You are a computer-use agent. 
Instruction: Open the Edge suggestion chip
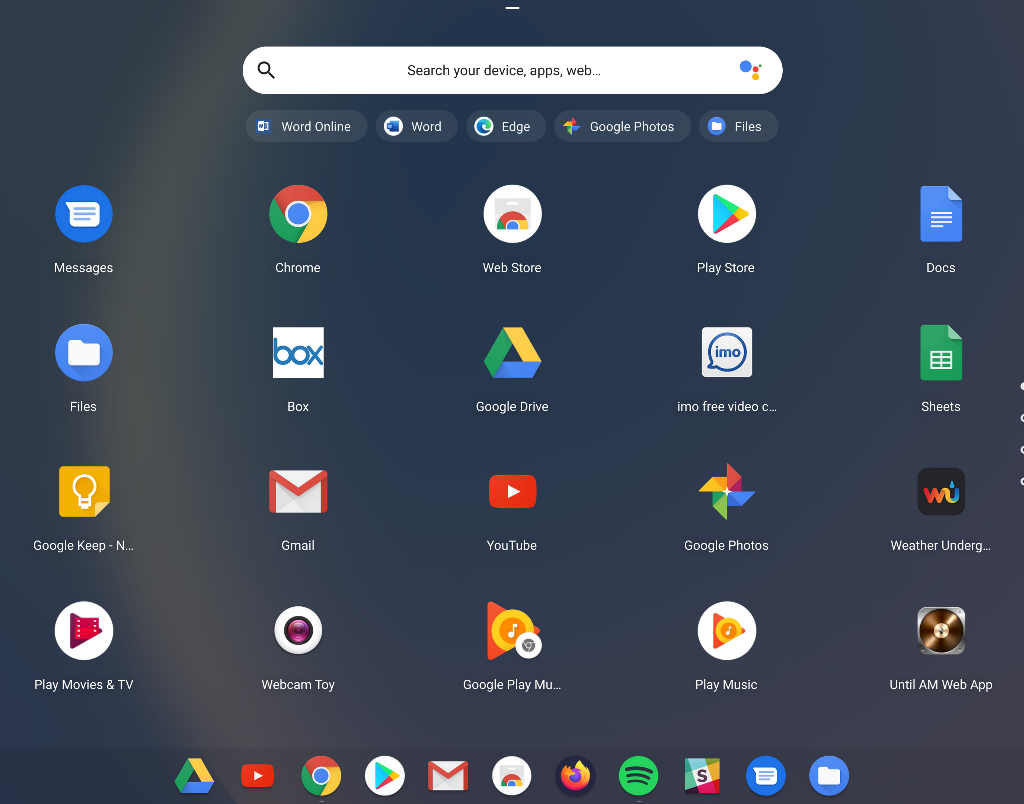point(505,126)
